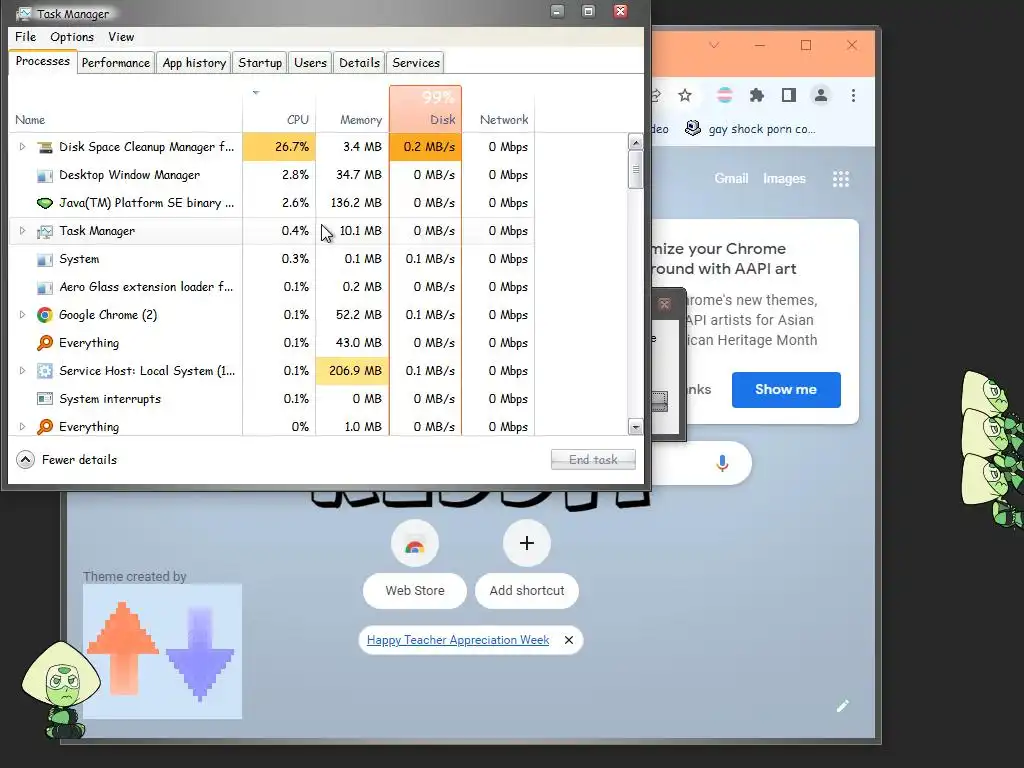Switch to the Startup tab
The height and width of the screenshot is (768, 1024).
pos(260,63)
